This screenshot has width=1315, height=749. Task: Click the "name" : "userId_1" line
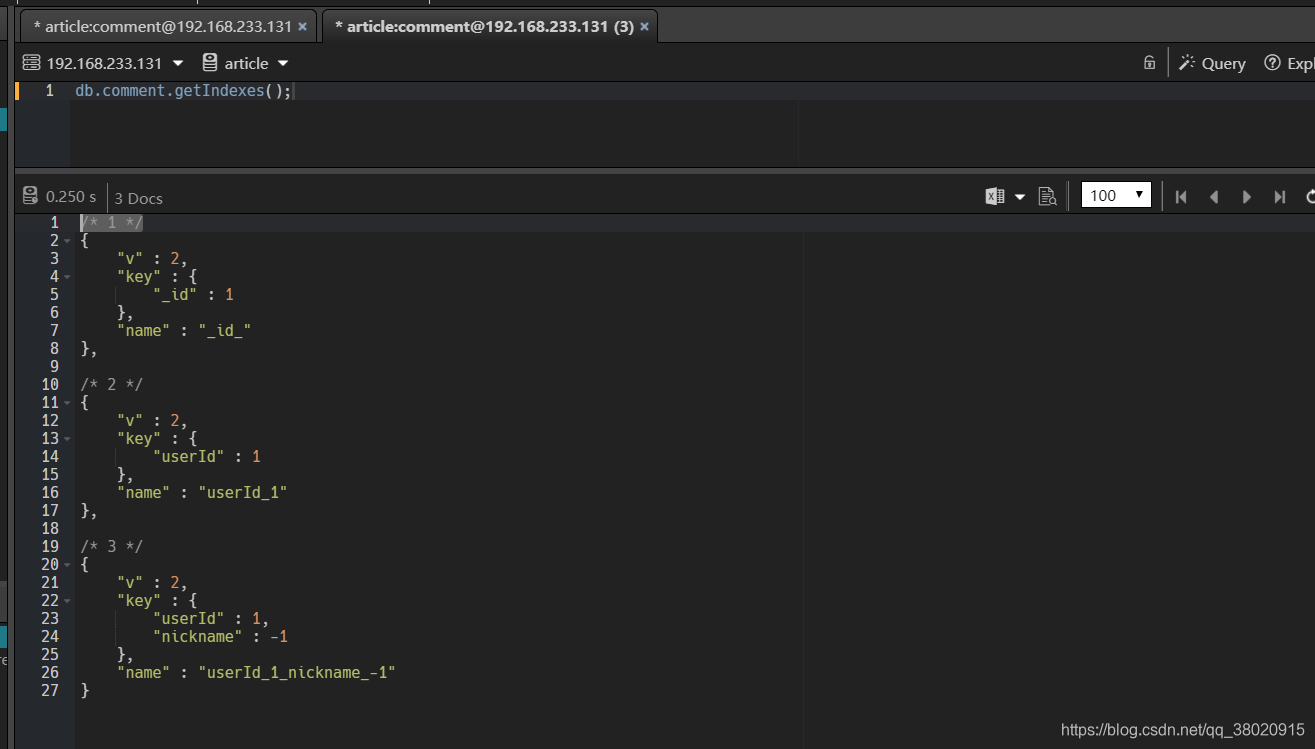click(202, 492)
